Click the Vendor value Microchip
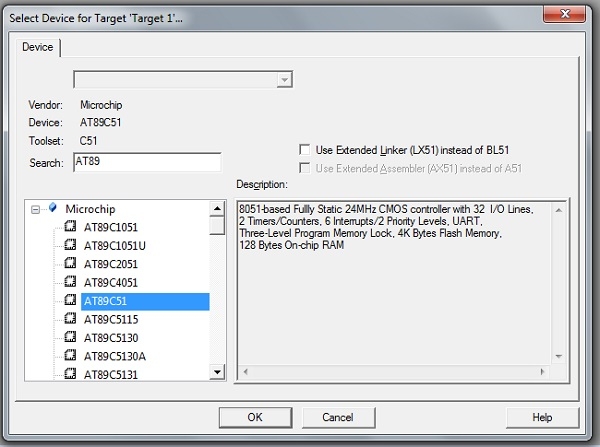 (101, 105)
